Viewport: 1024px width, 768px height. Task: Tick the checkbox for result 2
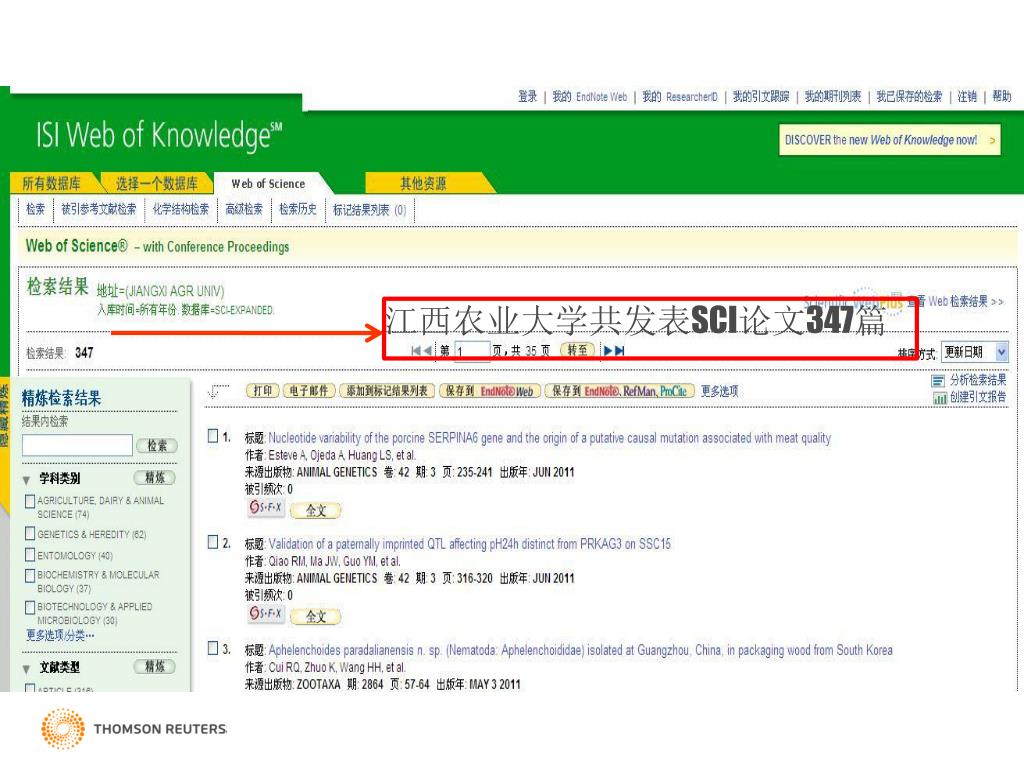[x=213, y=541]
